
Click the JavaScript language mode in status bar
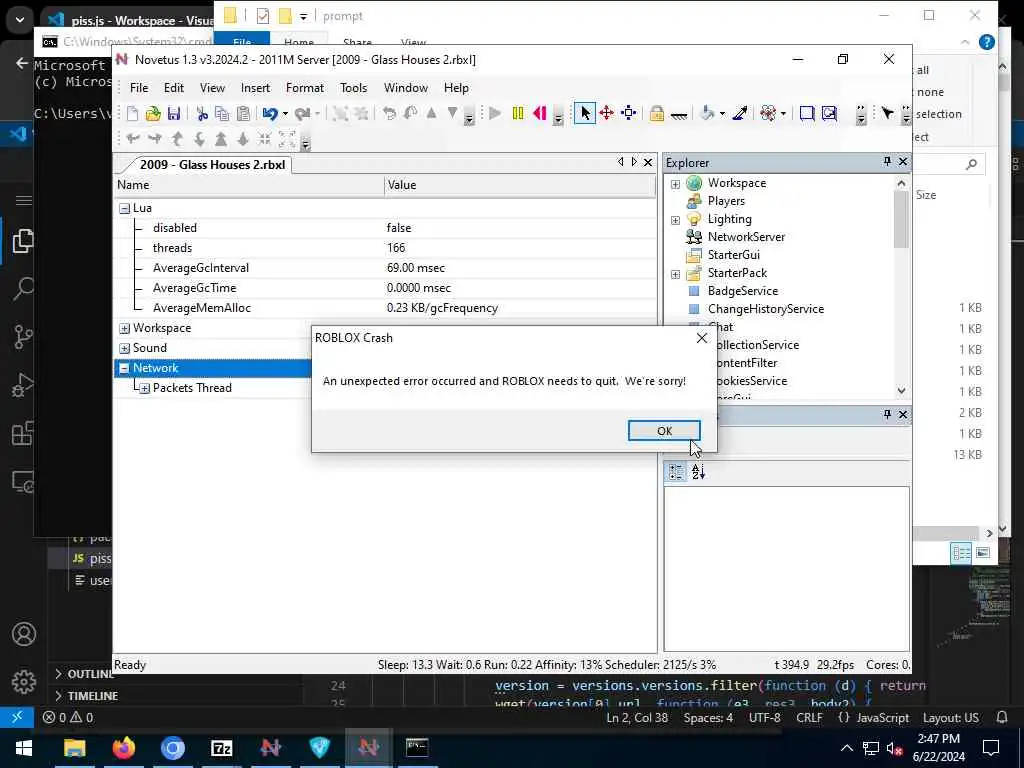pyautogui.click(x=882, y=718)
